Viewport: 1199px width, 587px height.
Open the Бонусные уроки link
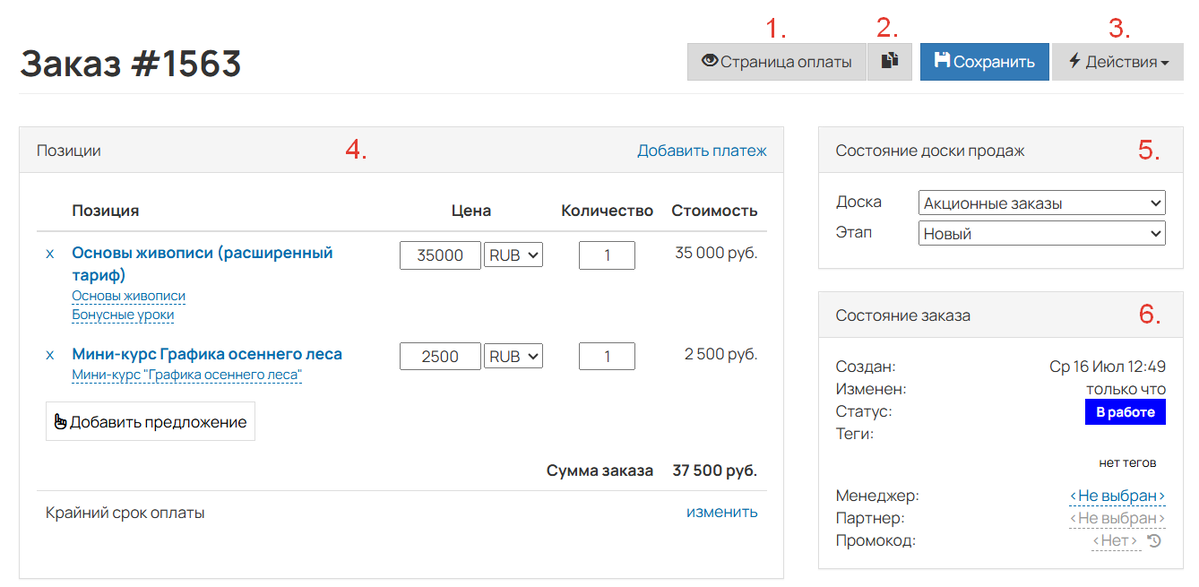(x=123, y=315)
